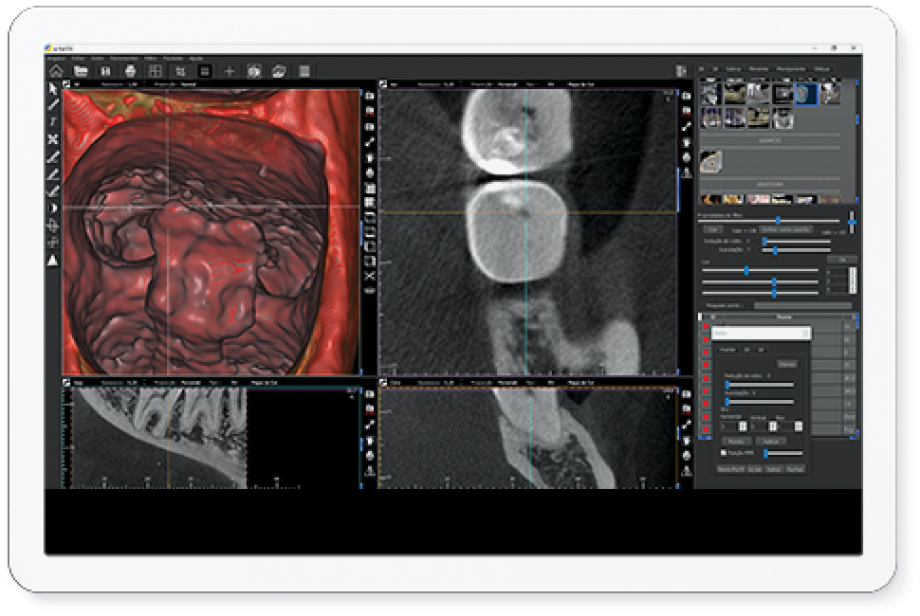Image resolution: width=920 pixels, height=616 pixels.
Task: Select the grid layout icon in the toolbar
Action: pyautogui.click(x=157, y=70)
